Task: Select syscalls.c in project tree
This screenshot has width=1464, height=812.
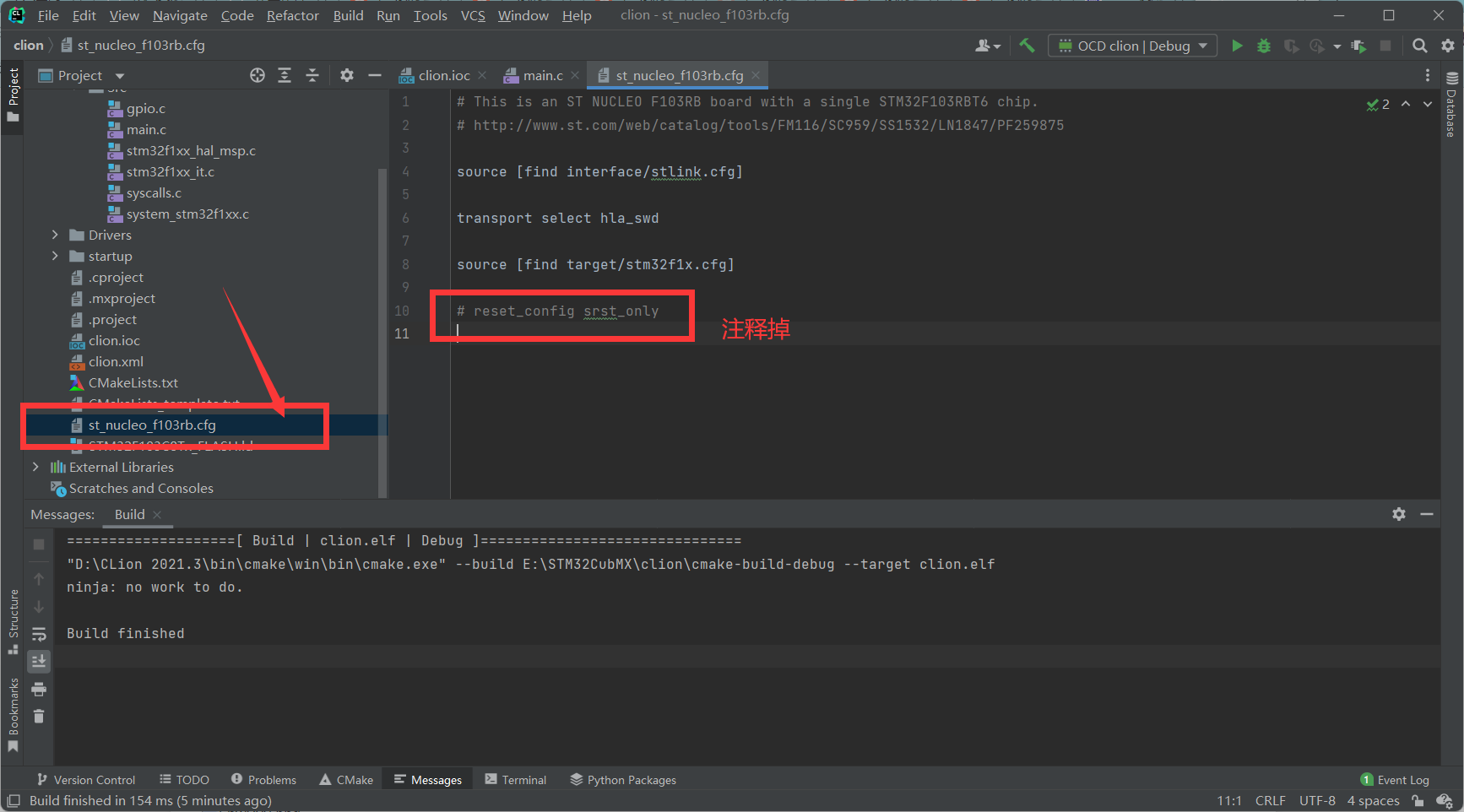Action: (x=154, y=192)
